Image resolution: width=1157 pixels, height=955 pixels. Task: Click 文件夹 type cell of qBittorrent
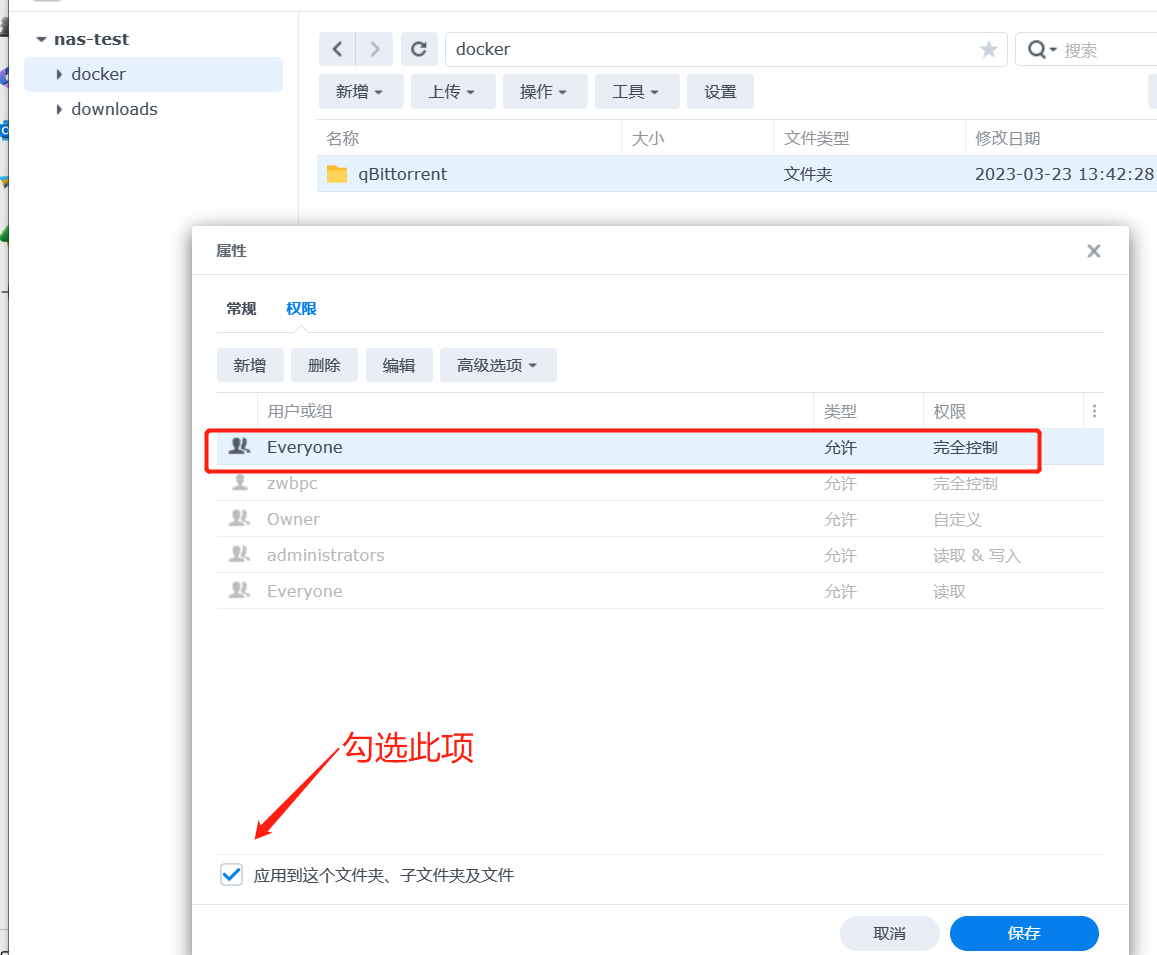click(x=808, y=174)
